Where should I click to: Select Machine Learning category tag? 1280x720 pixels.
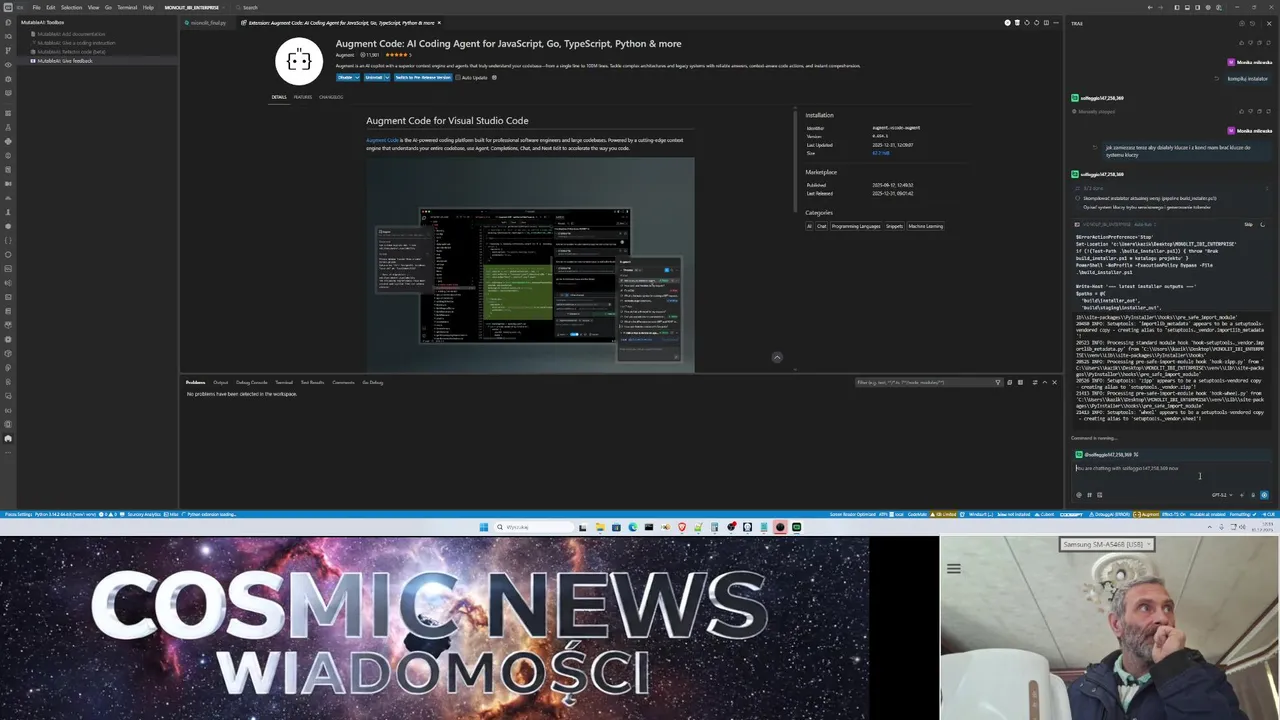pos(925,226)
